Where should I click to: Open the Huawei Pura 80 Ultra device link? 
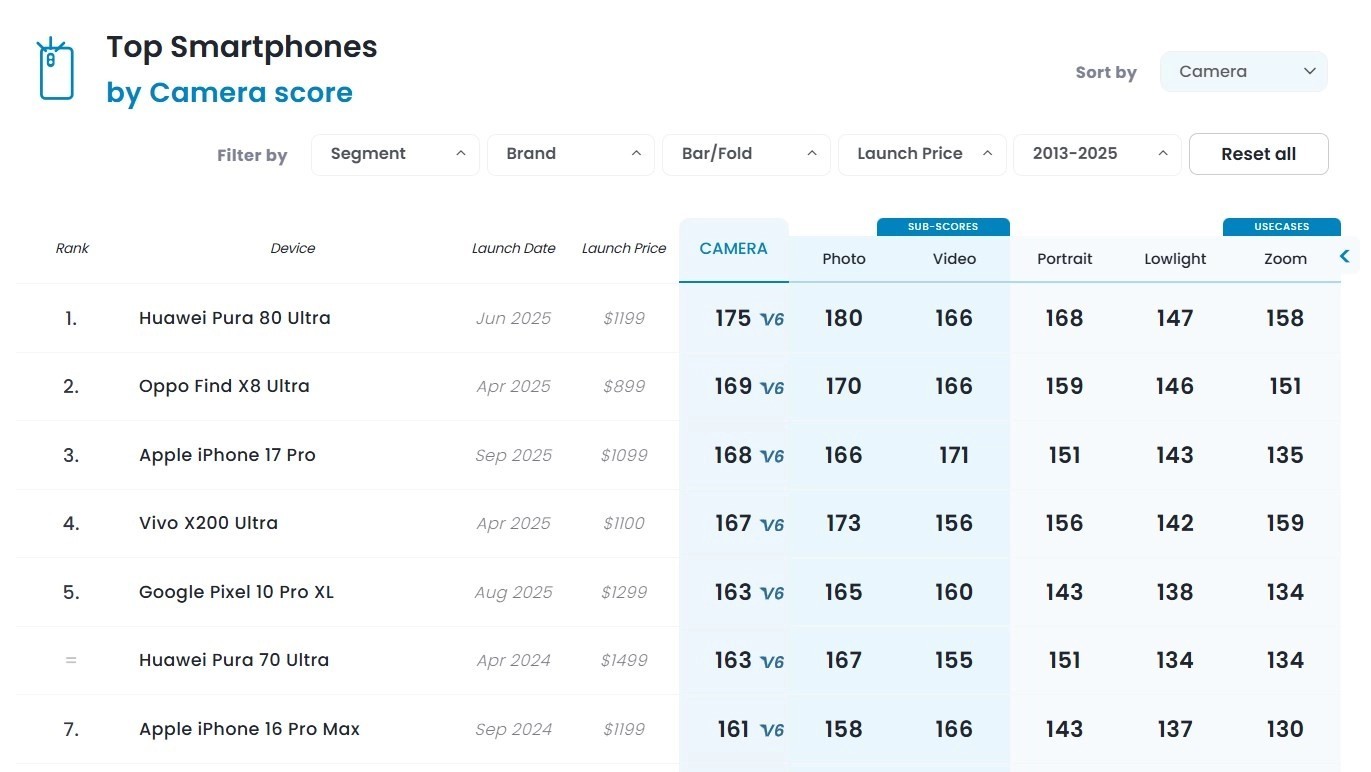point(234,318)
